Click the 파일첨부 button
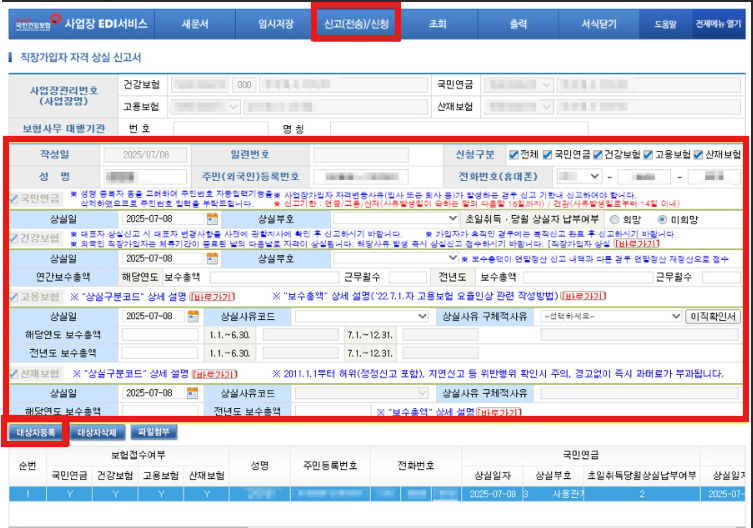This screenshot has width=753, height=528. pyautogui.click(x=154, y=432)
